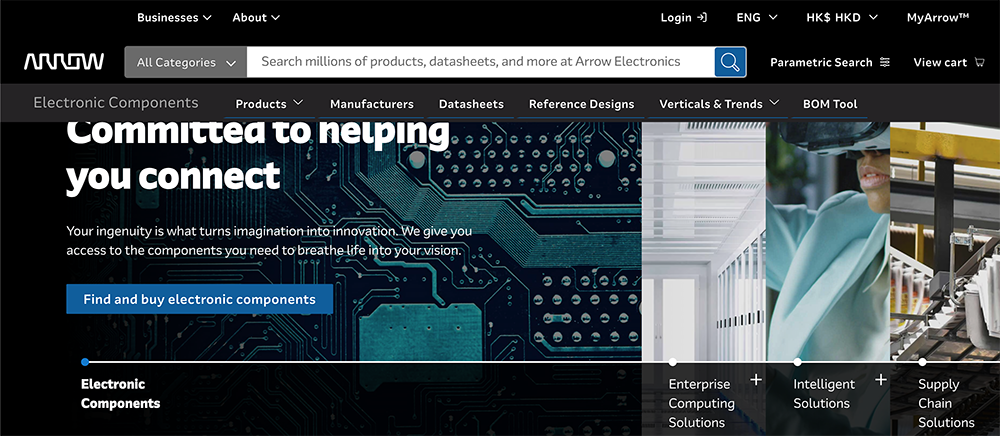The width and height of the screenshot is (1000, 436).
Task: Click the server room image panel
Action: tap(704, 241)
